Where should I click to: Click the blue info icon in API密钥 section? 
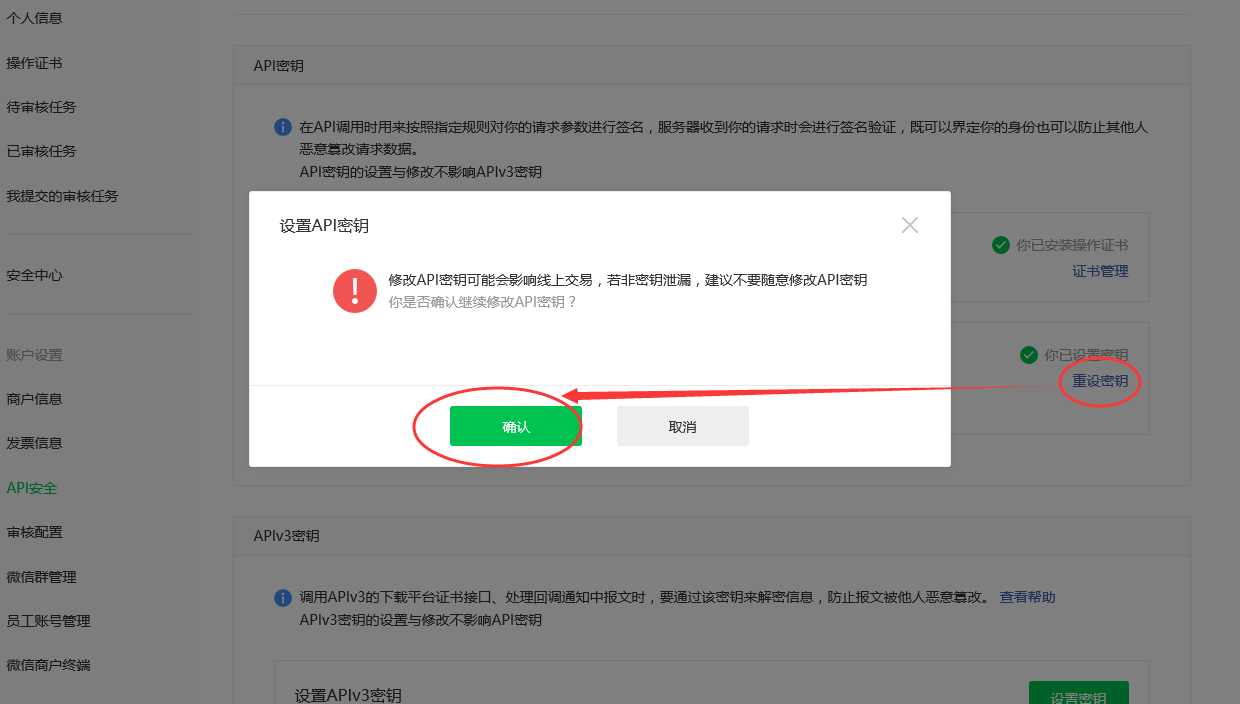pyautogui.click(x=283, y=128)
